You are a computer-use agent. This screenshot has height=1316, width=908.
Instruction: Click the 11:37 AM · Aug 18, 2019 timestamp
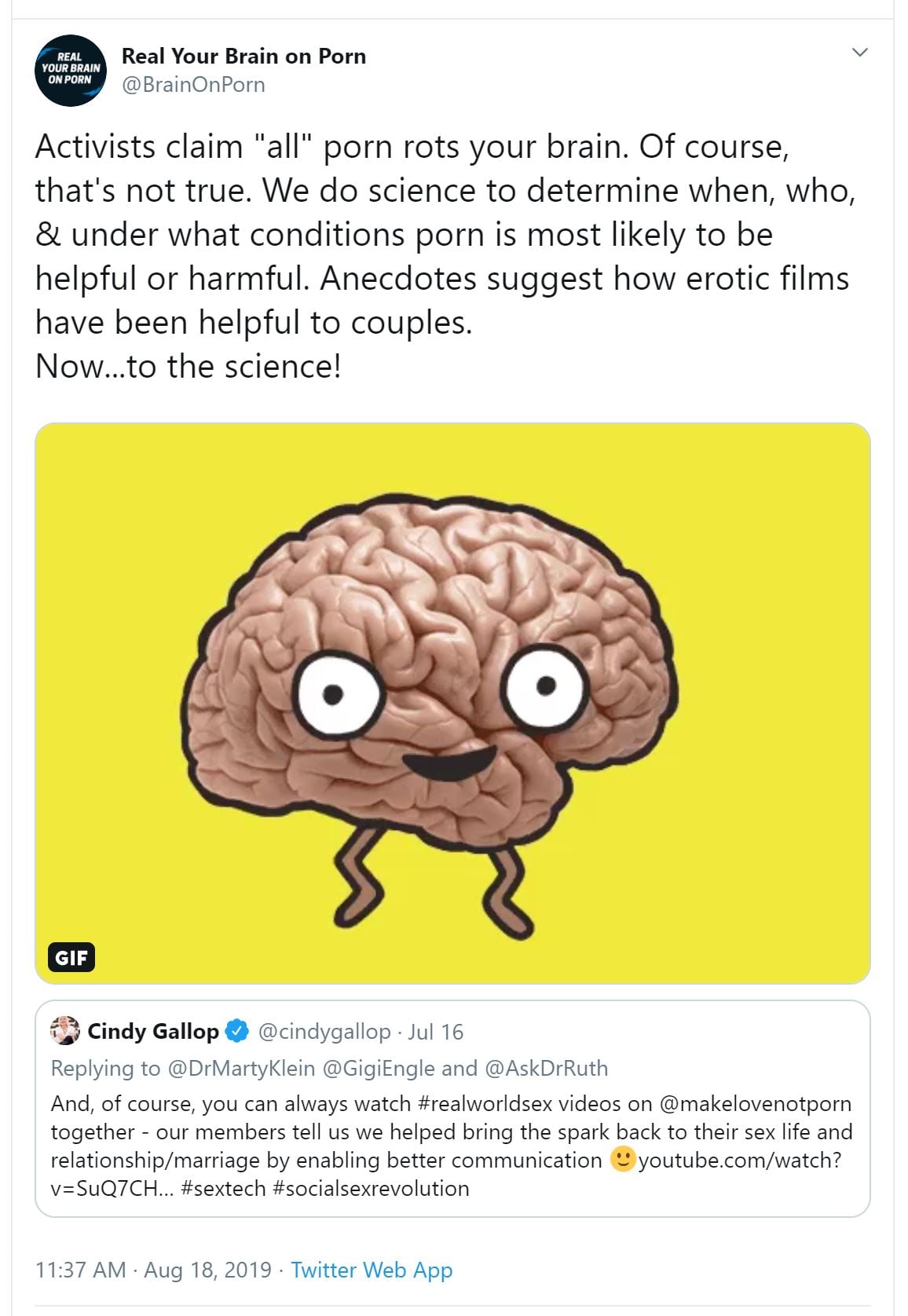tap(153, 1270)
